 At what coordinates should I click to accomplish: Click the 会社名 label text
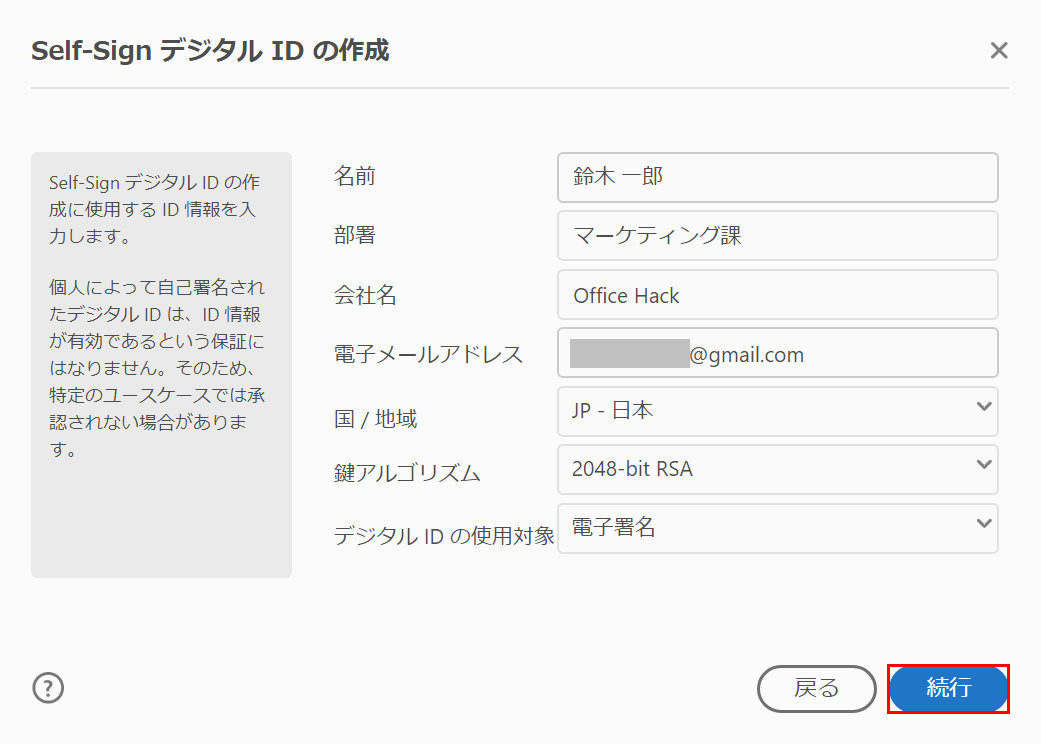(x=366, y=295)
